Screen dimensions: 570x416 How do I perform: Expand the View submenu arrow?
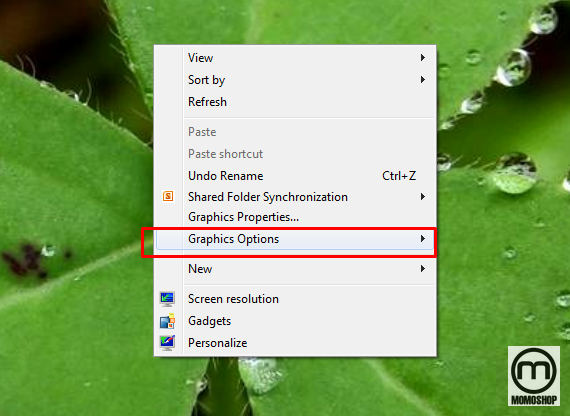[422, 57]
